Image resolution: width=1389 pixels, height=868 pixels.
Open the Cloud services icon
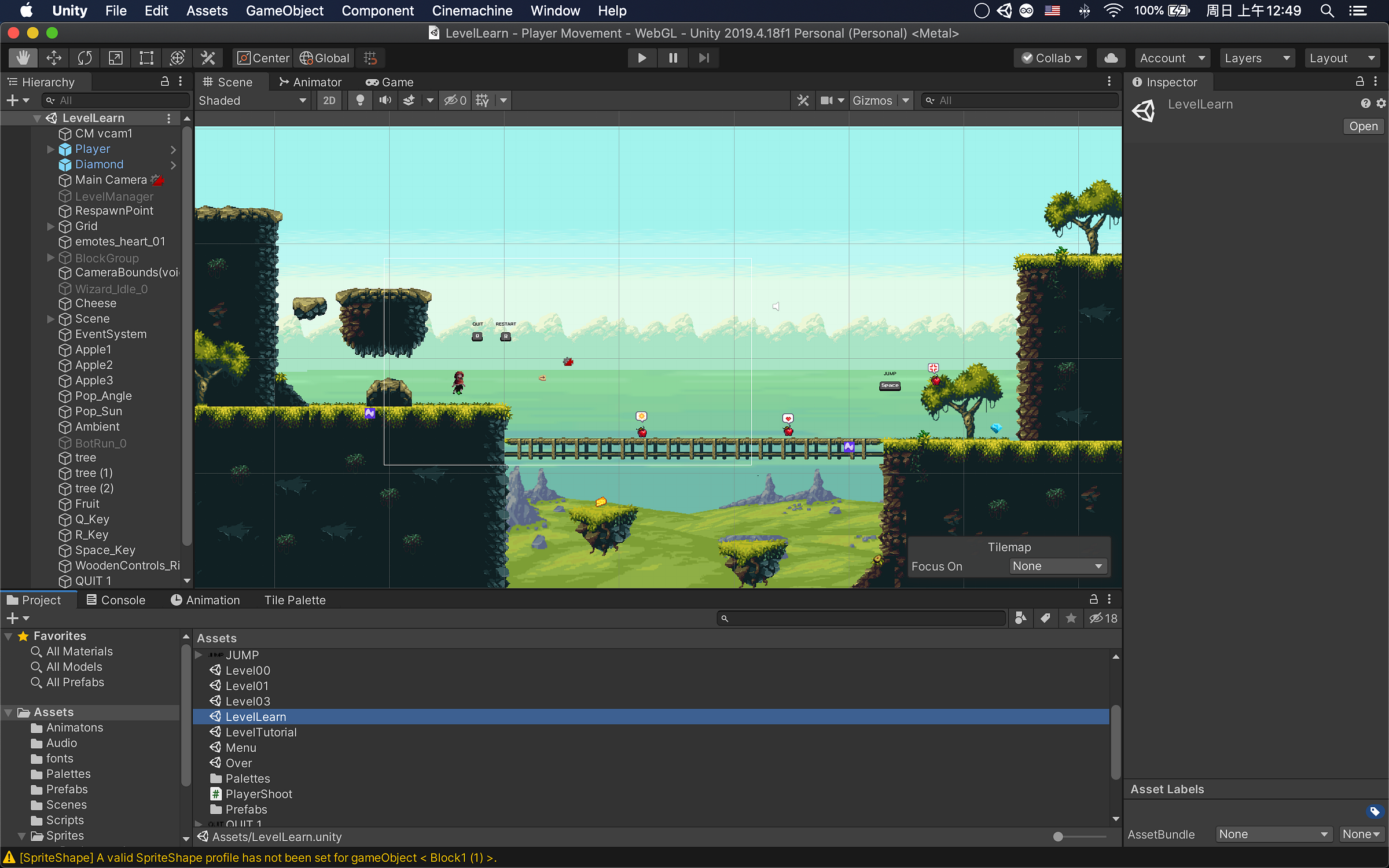pyautogui.click(x=1111, y=58)
